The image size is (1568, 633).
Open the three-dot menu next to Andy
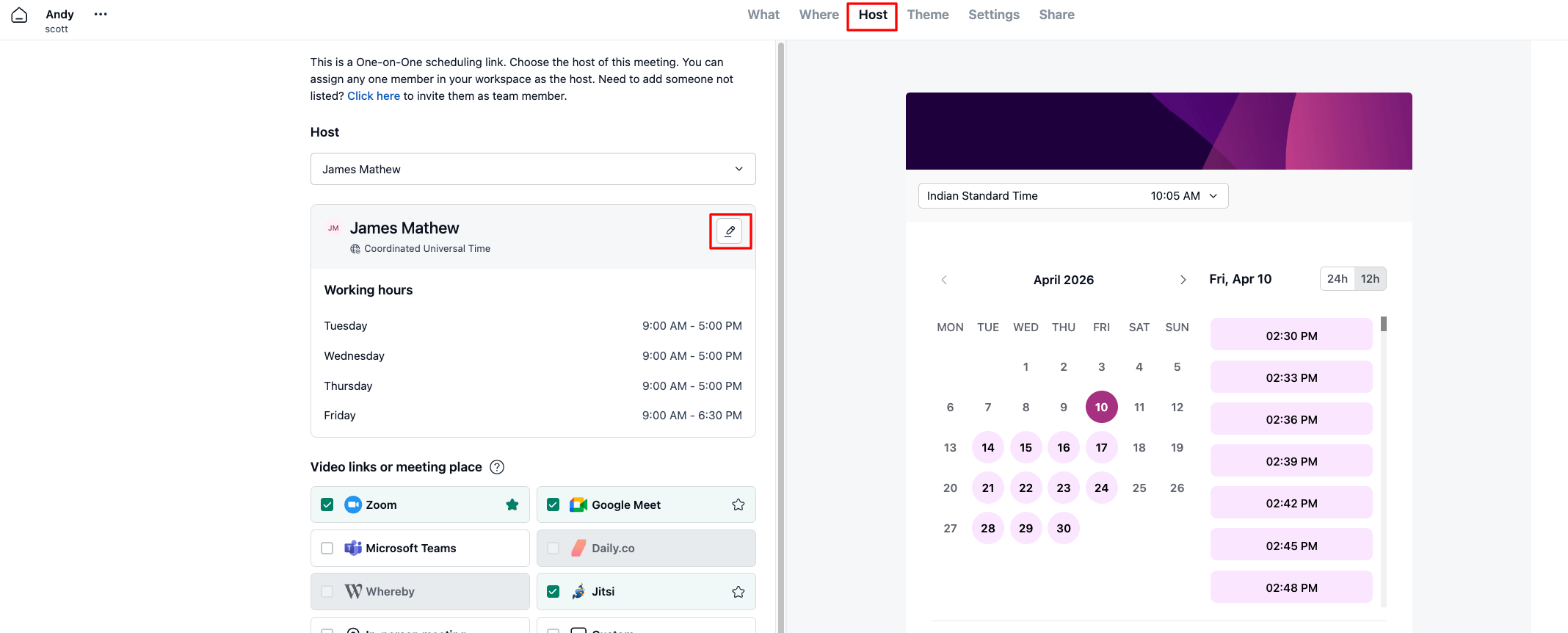(x=101, y=14)
